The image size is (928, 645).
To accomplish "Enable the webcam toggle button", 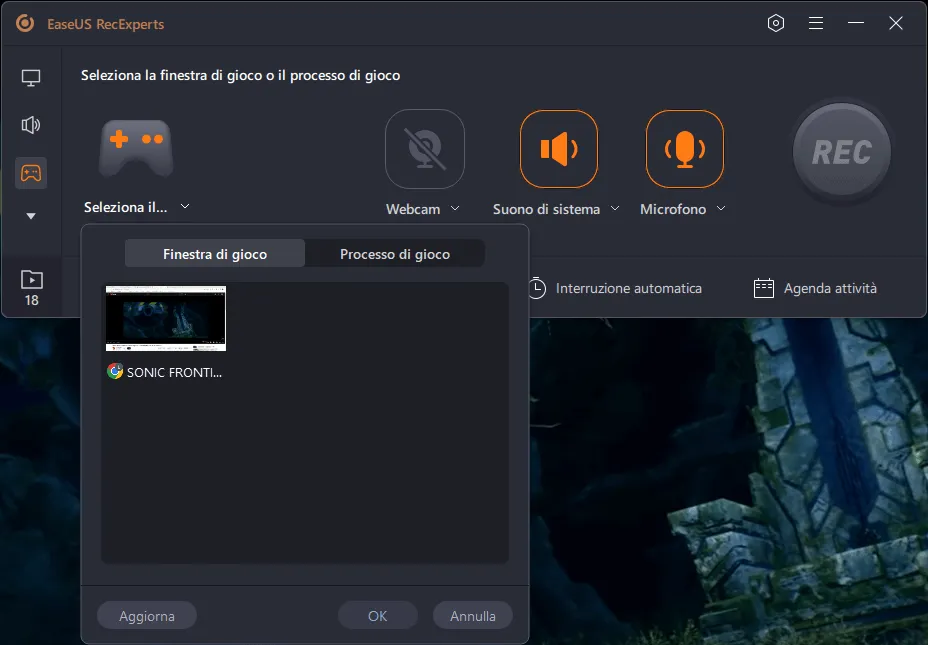I will tap(425, 149).
